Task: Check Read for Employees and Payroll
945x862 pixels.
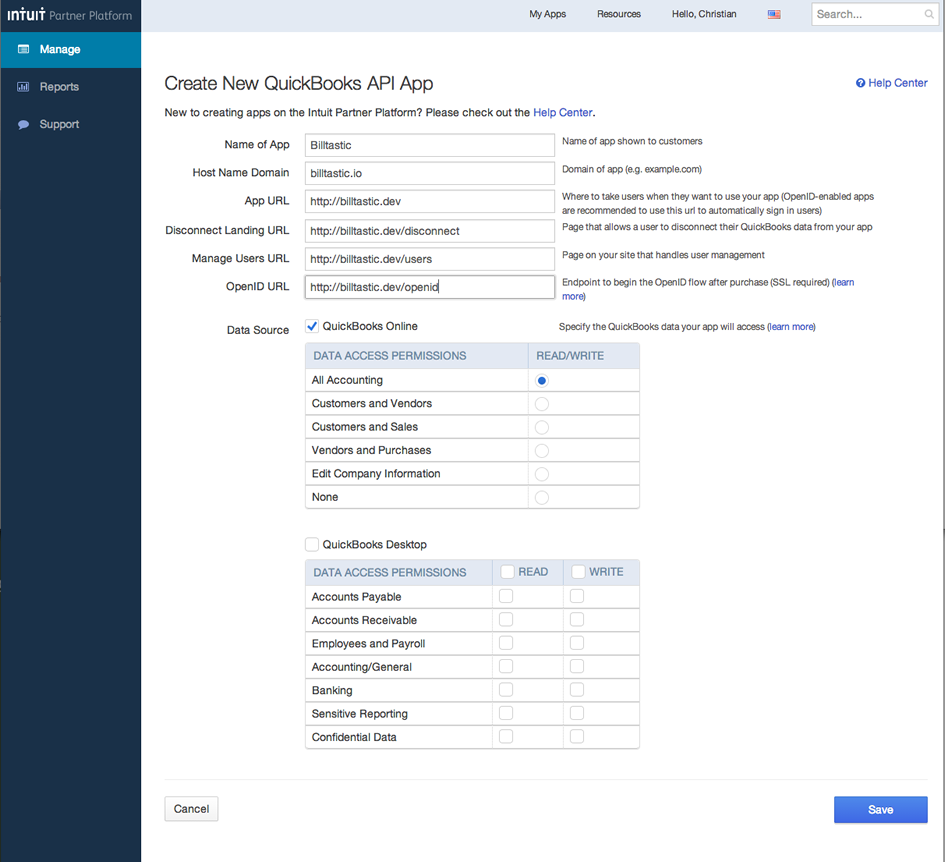Action: click(x=506, y=643)
